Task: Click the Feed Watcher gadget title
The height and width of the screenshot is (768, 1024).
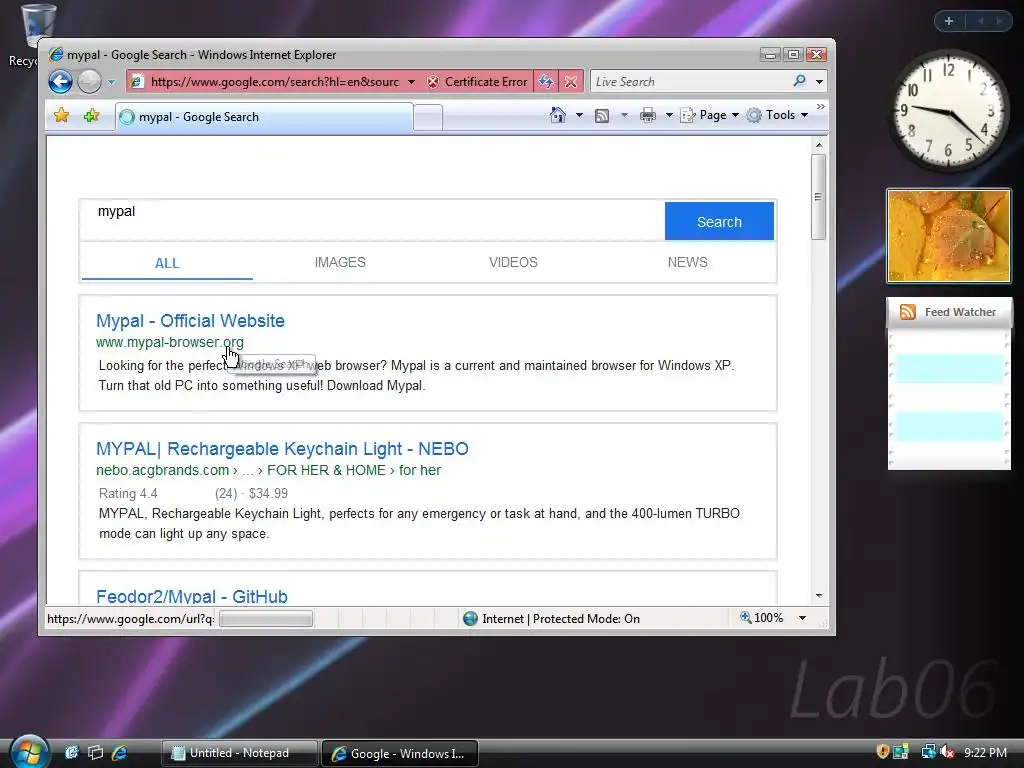Action: pos(960,312)
